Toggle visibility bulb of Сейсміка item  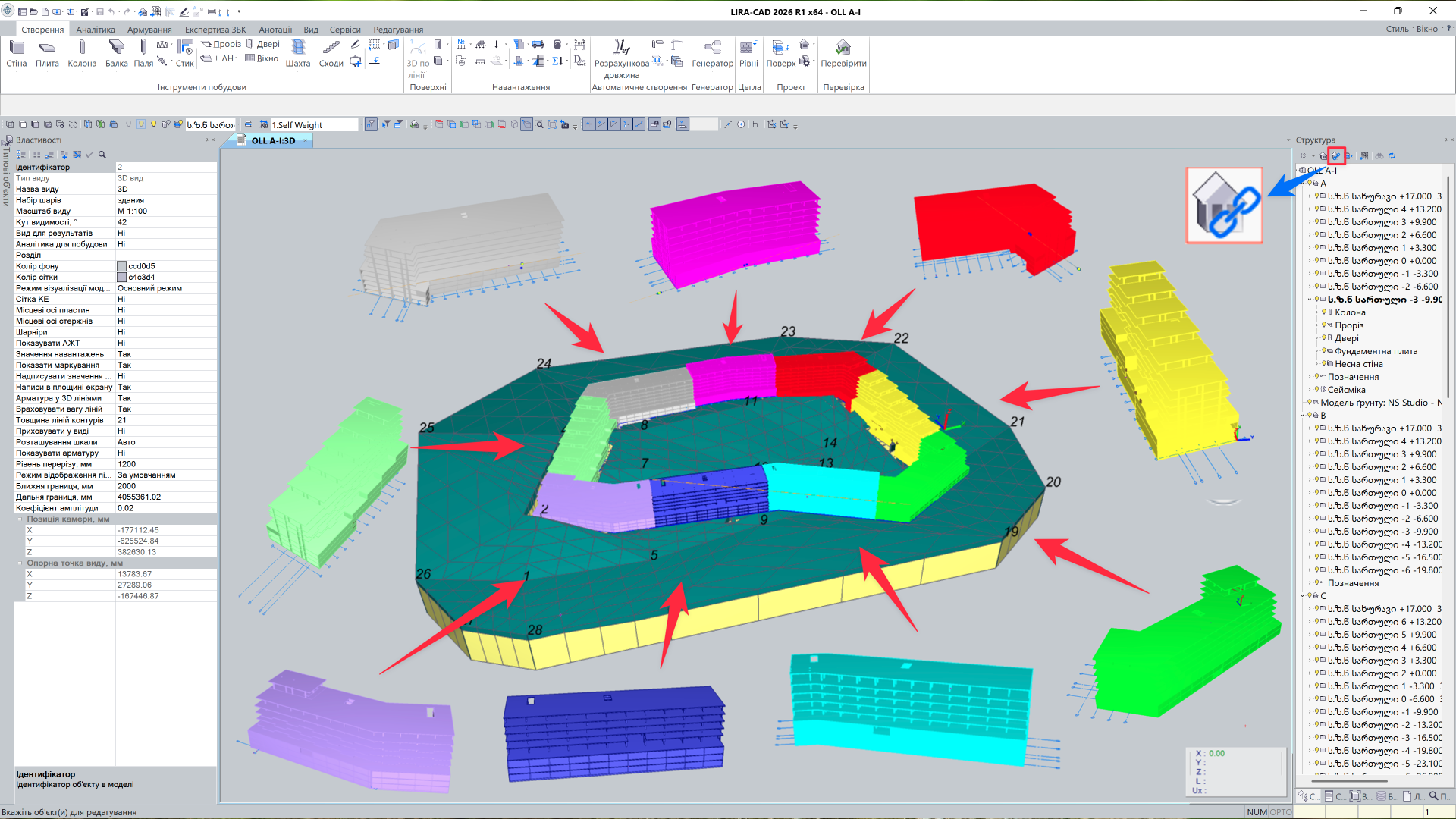(1317, 390)
